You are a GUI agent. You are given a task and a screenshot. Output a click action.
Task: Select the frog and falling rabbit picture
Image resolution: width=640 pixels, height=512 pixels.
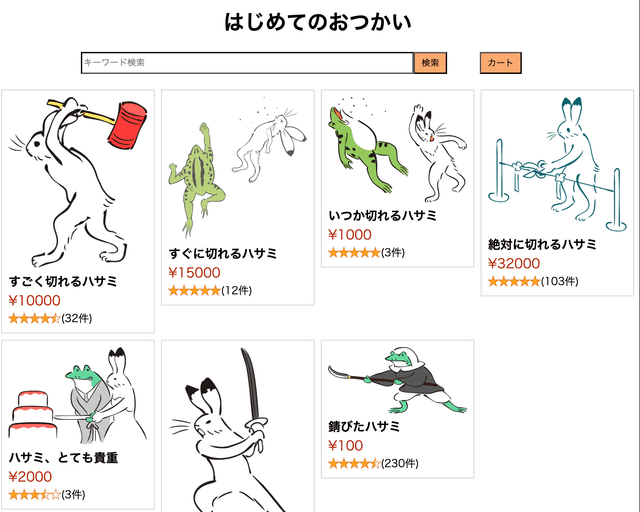coord(238,168)
